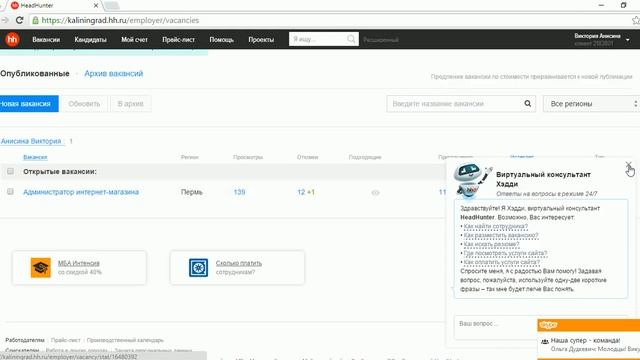Screen dimensions: 640x360
Task: Check the 'Открытые вакансии' select-all checkbox
Action: (10, 171)
